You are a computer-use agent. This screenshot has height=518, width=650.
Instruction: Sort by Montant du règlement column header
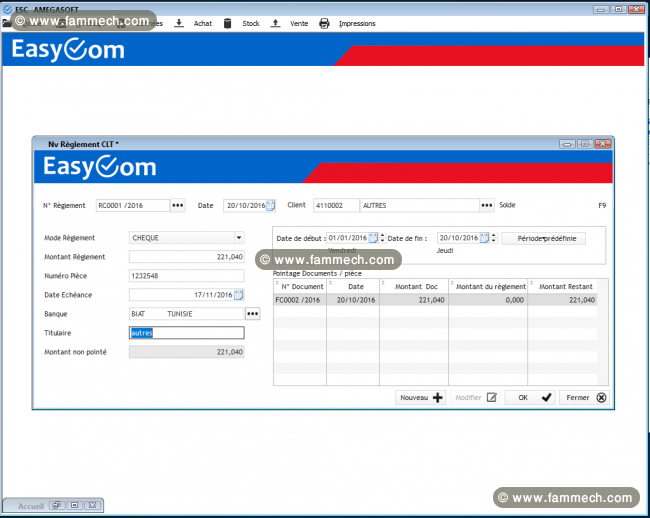[488, 286]
